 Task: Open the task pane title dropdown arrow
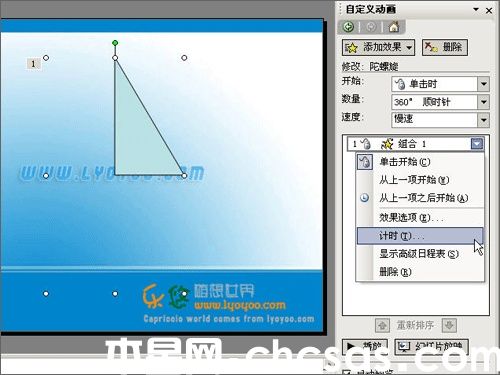pyautogui.click(x=476, y=9)
